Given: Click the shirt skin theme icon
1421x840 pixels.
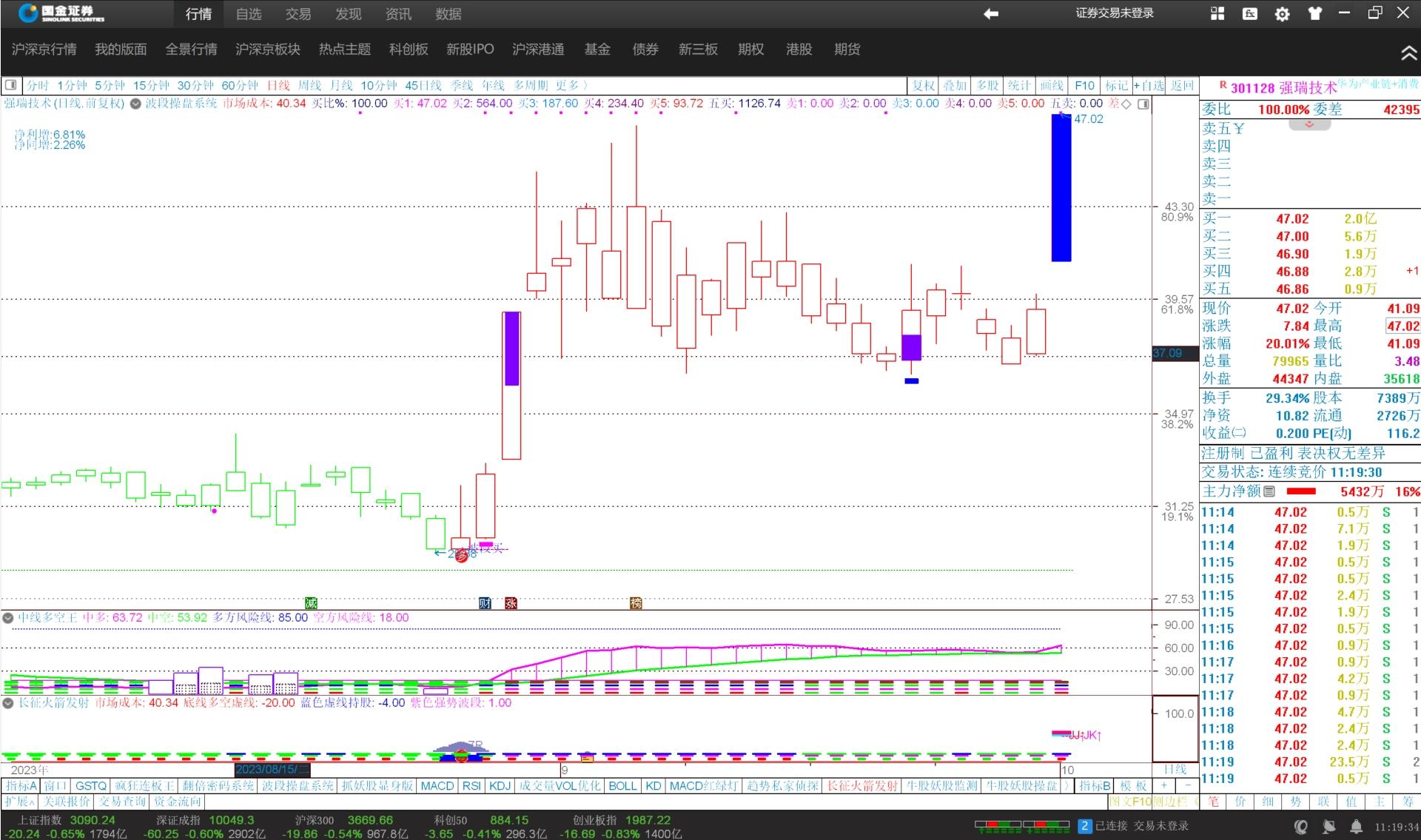Looking at the screenshot, I should click(1315, 13).
